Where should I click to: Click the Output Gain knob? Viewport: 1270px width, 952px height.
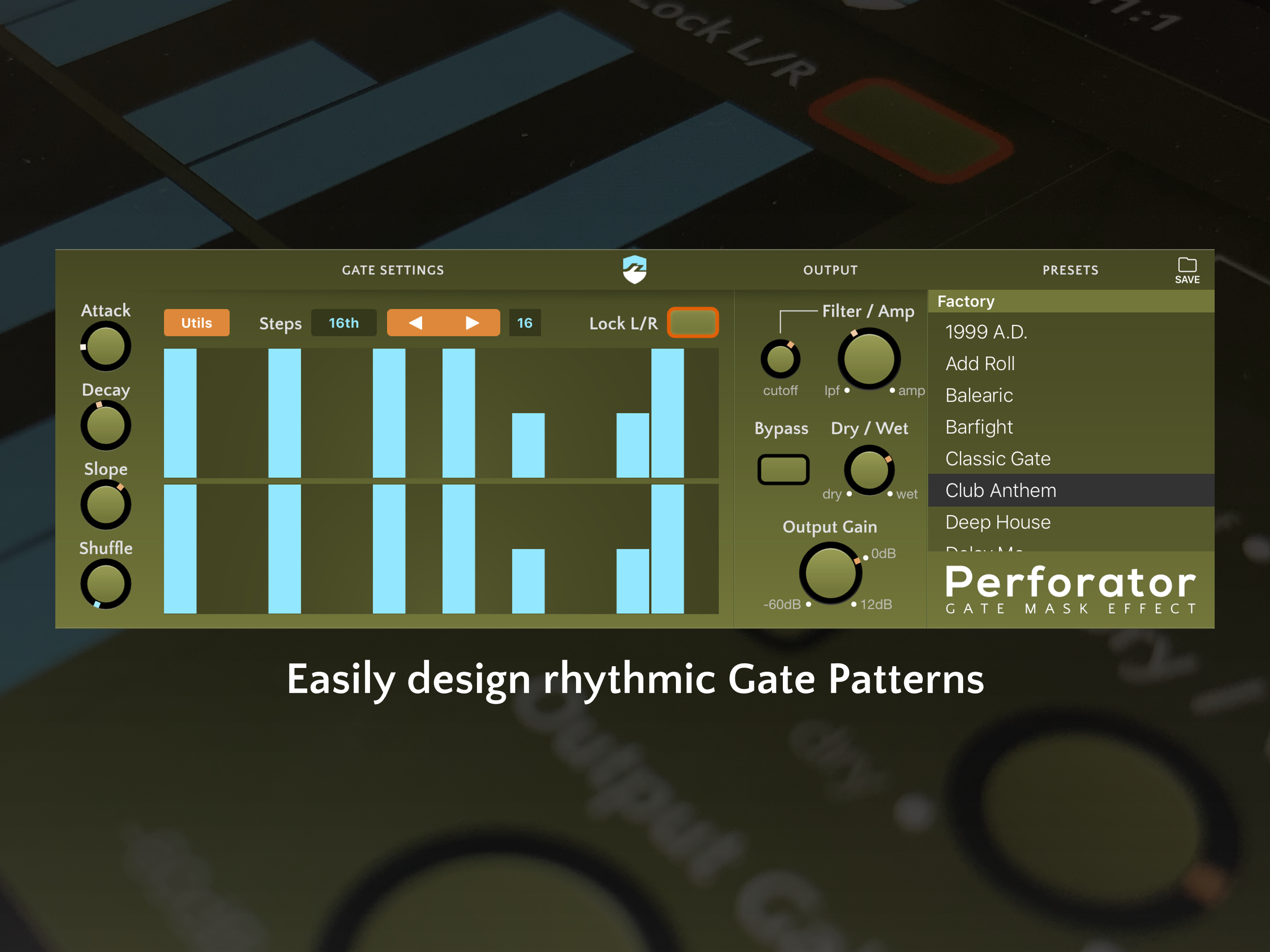click(x=830, y=574)
